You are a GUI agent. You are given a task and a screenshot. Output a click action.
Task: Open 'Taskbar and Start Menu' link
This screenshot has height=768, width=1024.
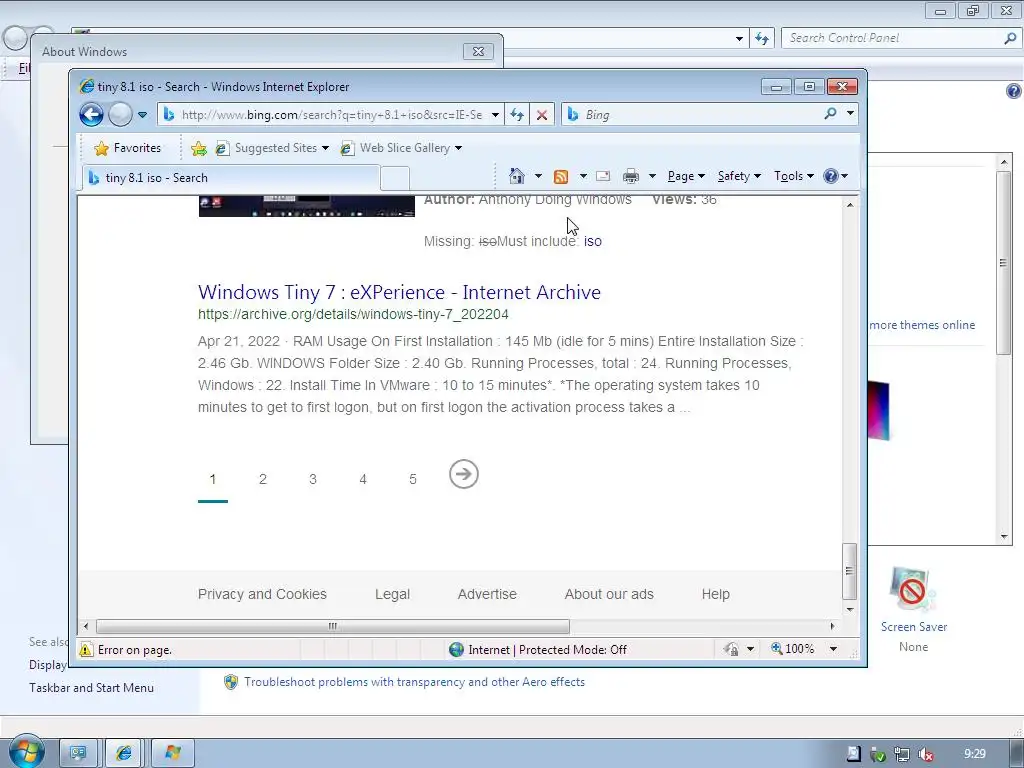(x=91, y=688)
